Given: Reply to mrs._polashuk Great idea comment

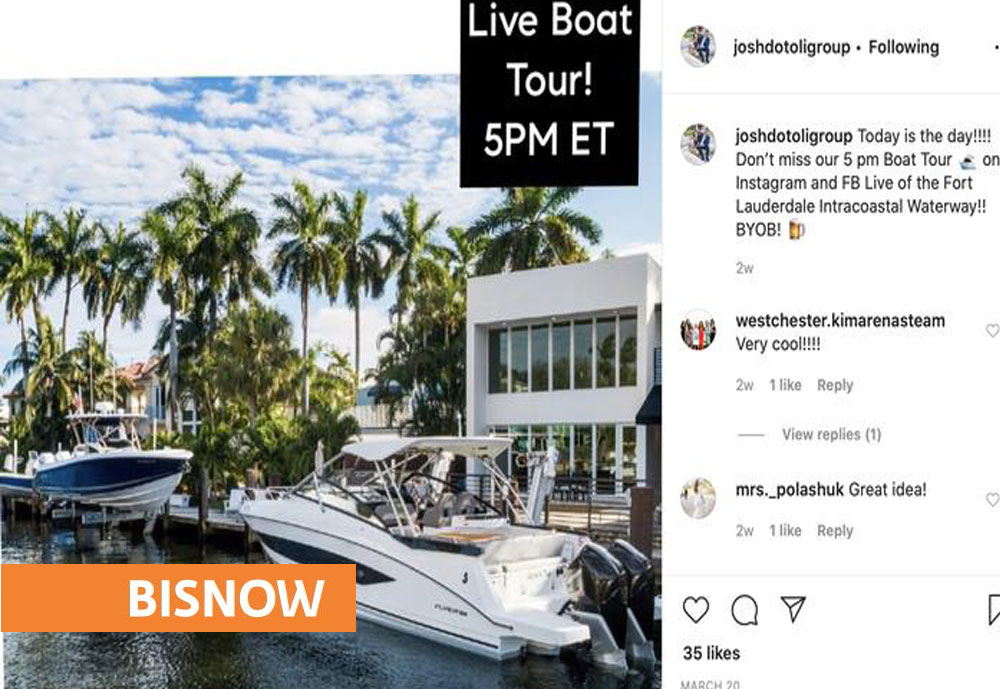Looking at the screenshot, I should 835,531.
